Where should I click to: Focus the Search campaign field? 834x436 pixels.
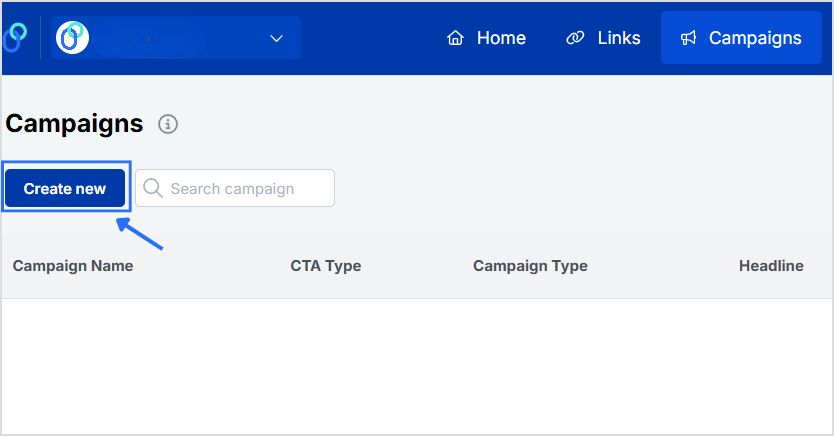(x=235, y=188)
